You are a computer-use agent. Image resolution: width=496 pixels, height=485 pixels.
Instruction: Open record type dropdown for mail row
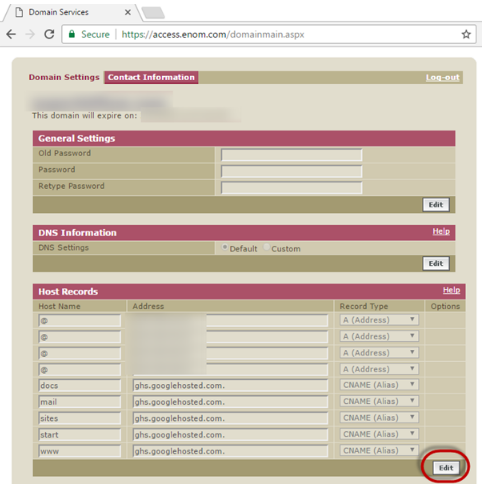(x=379, y=401)
